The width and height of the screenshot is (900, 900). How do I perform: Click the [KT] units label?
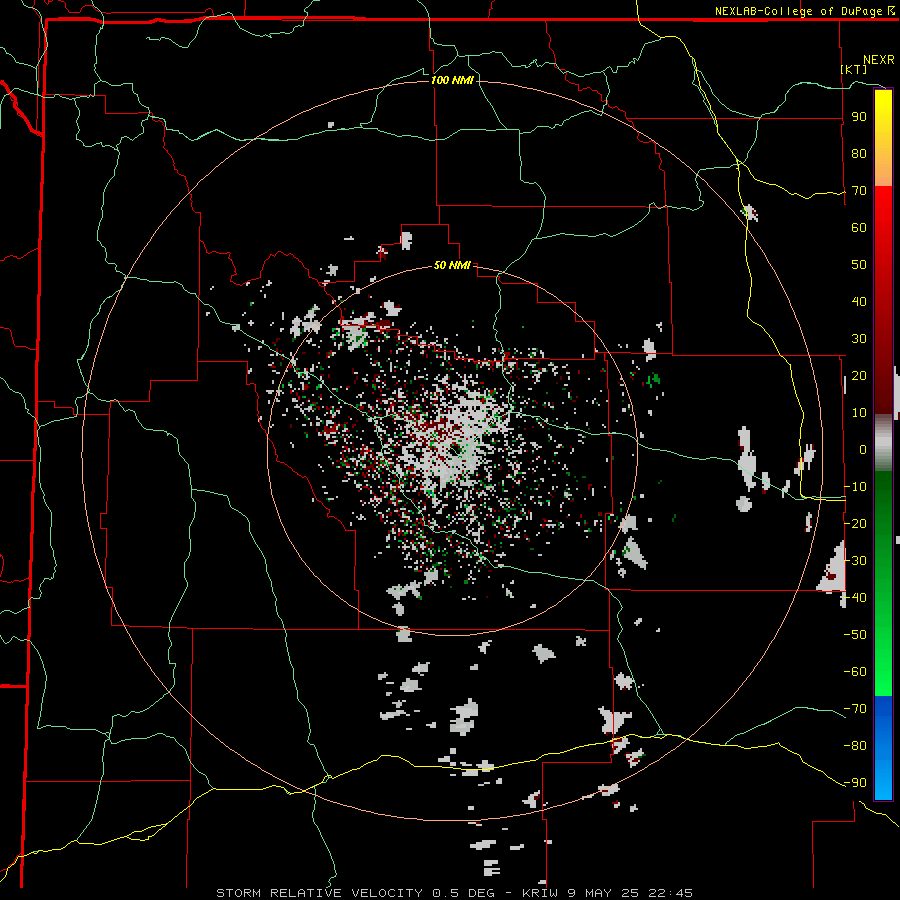[854, 69]
